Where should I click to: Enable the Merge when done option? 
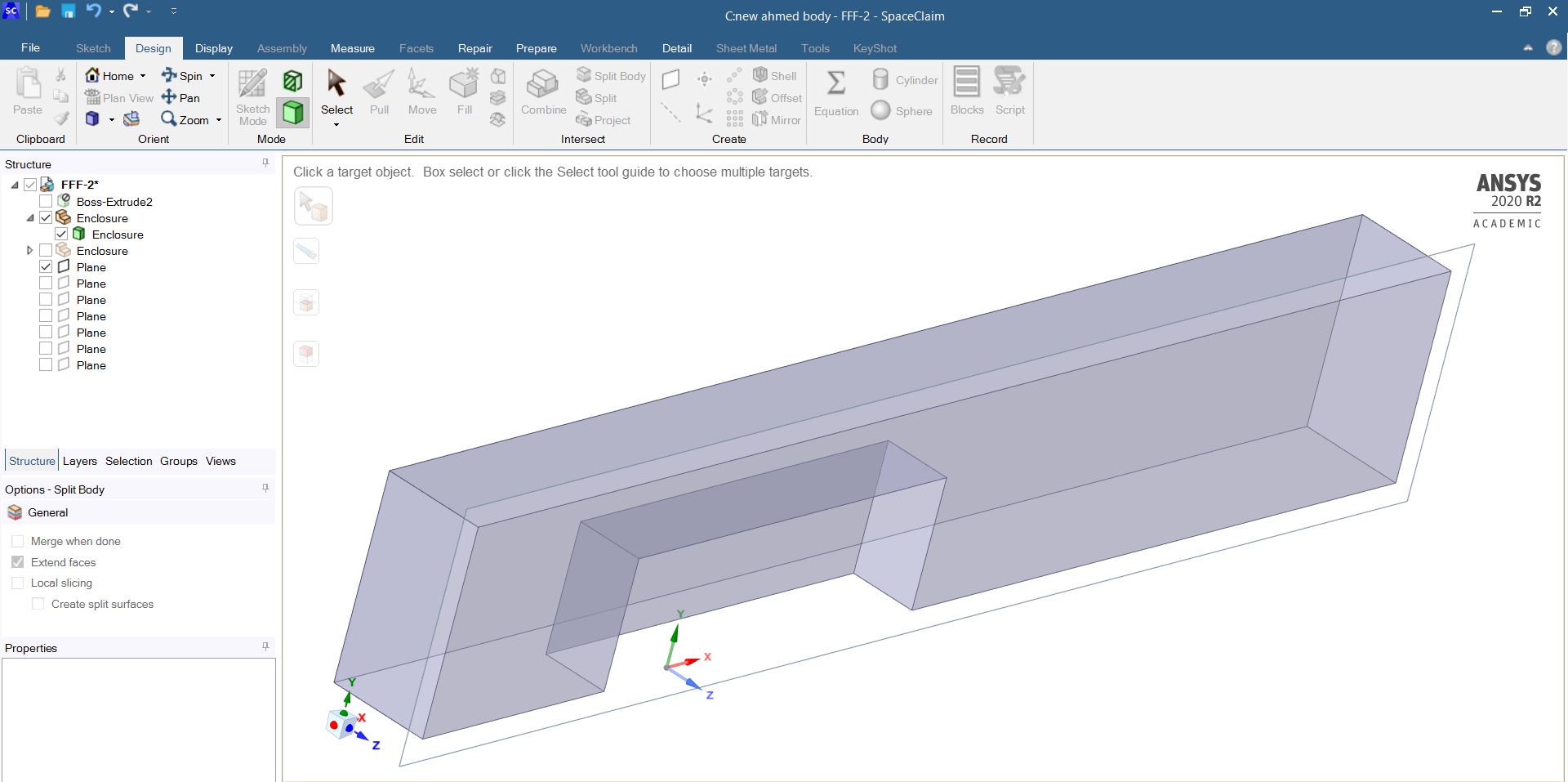coord(17,541)
